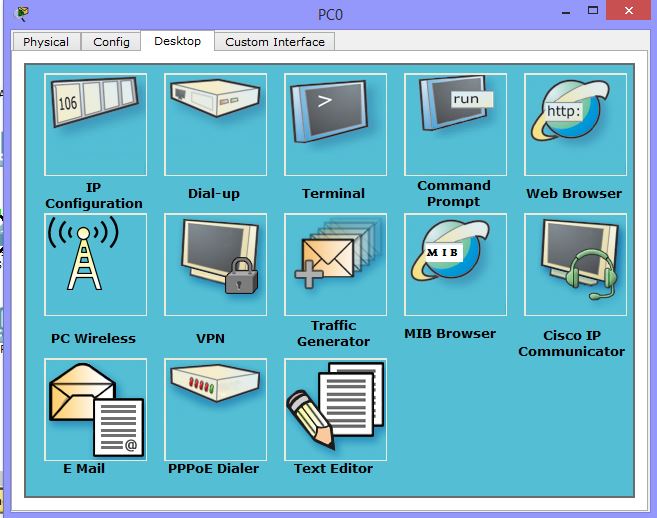Click the "IP Configuration" label

tap(94, 195)
